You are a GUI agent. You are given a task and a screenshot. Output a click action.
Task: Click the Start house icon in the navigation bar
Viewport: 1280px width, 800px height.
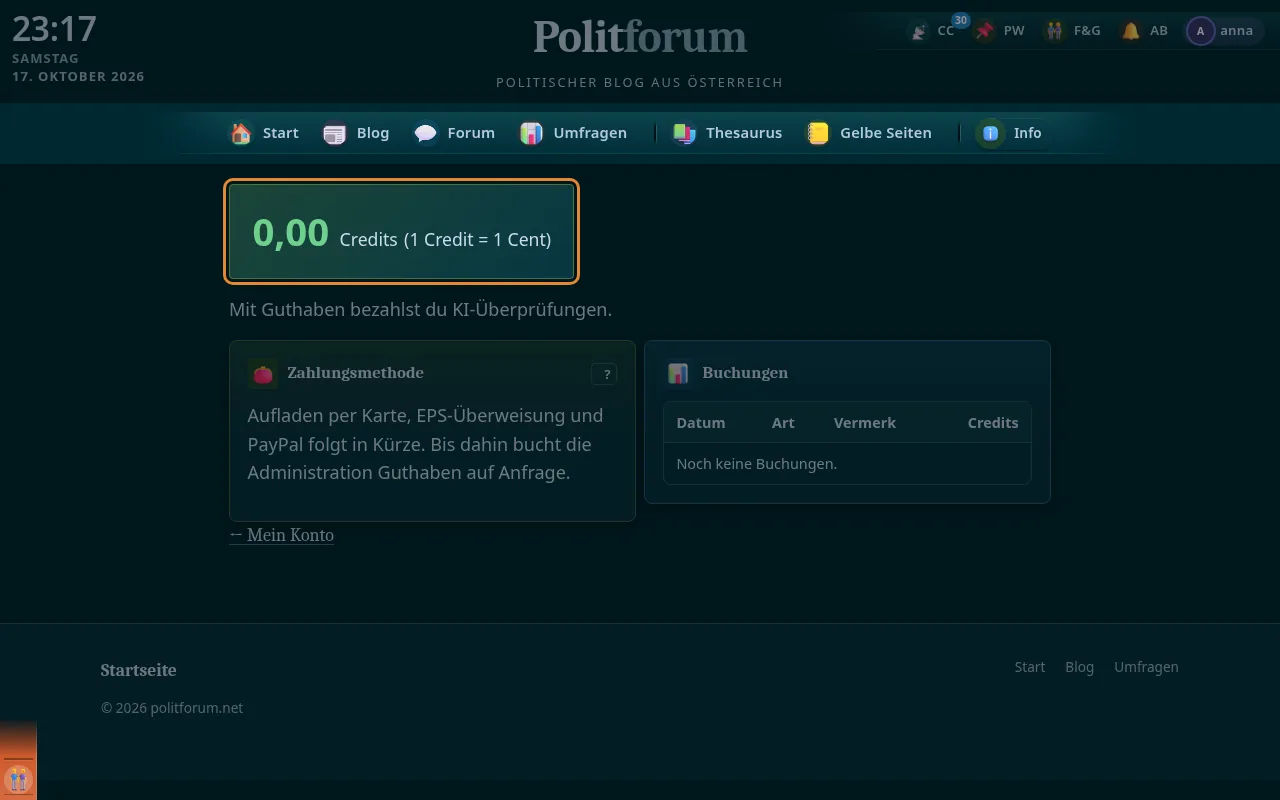click(x=241, y=133)
